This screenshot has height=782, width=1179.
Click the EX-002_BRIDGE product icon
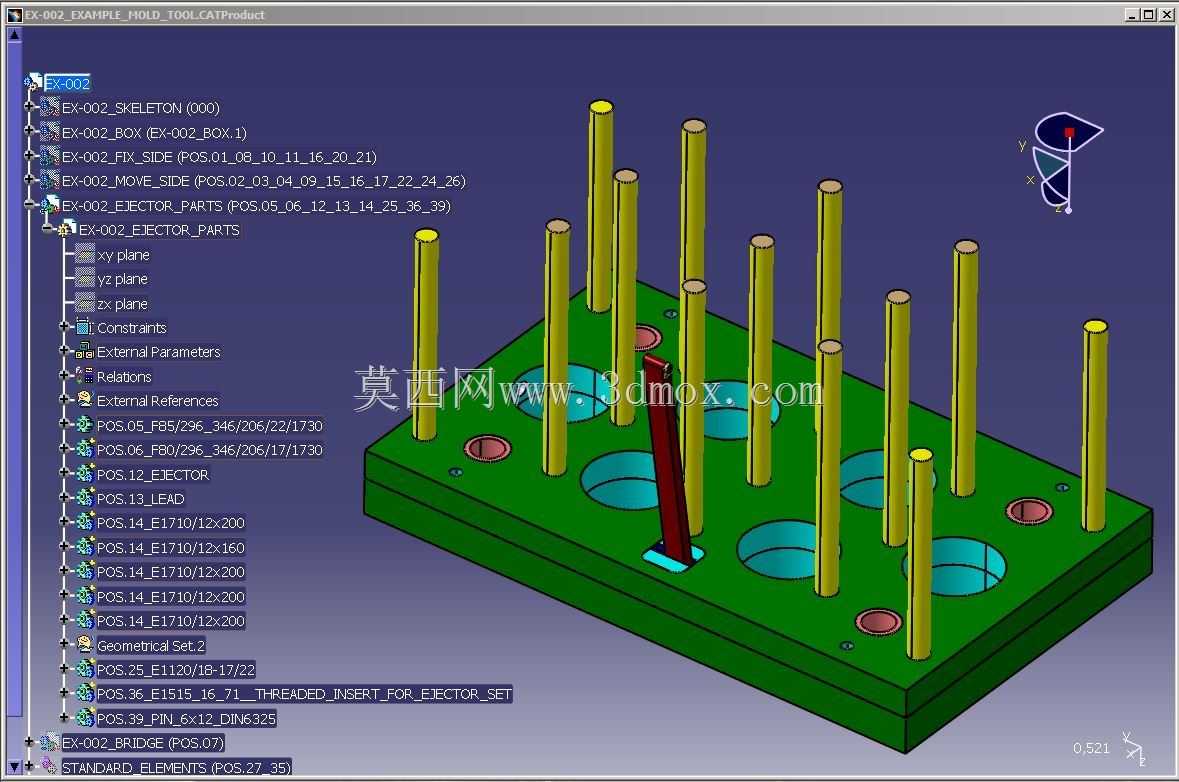[50, 742]
